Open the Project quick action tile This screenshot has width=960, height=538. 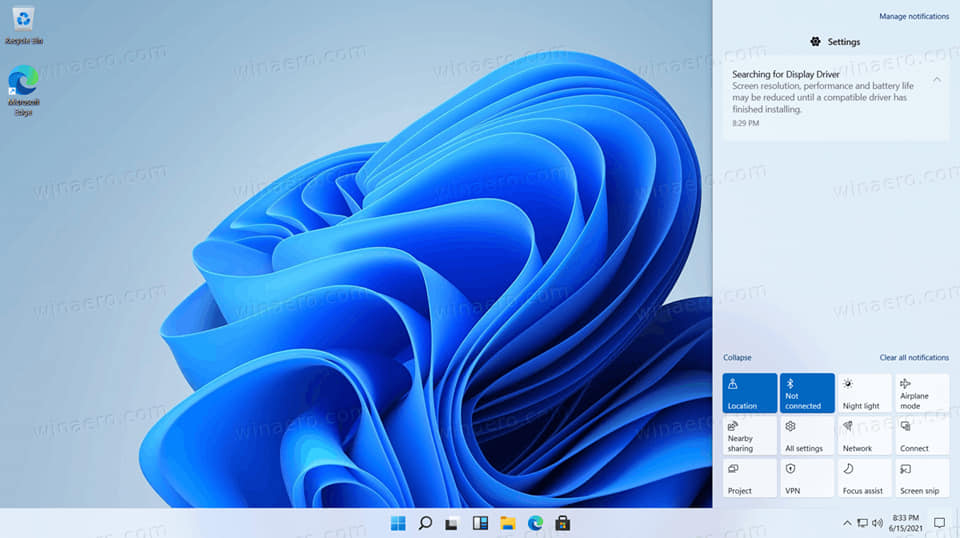(x=749, y=478)
